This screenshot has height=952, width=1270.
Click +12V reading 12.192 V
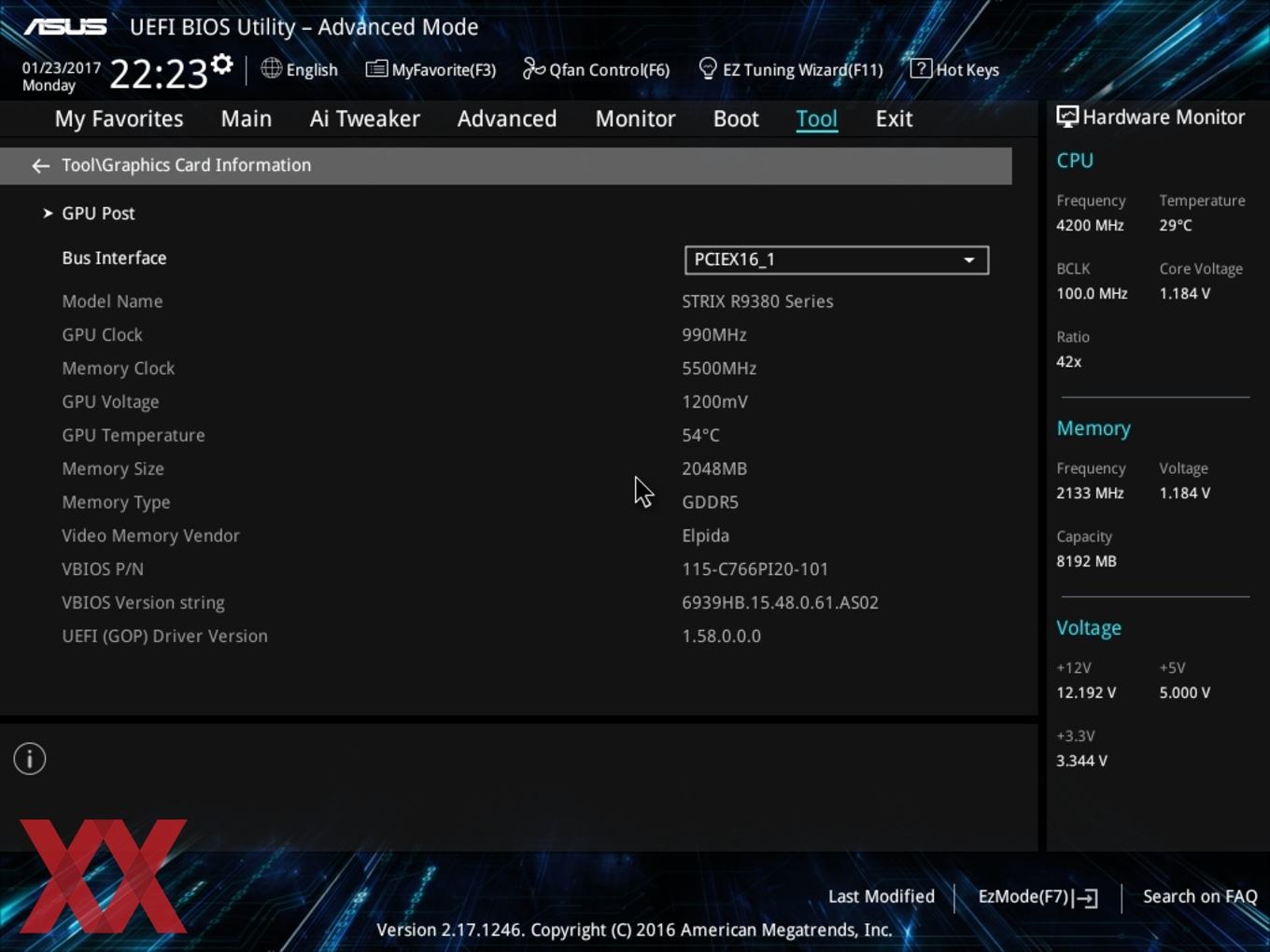point(1086,693)
